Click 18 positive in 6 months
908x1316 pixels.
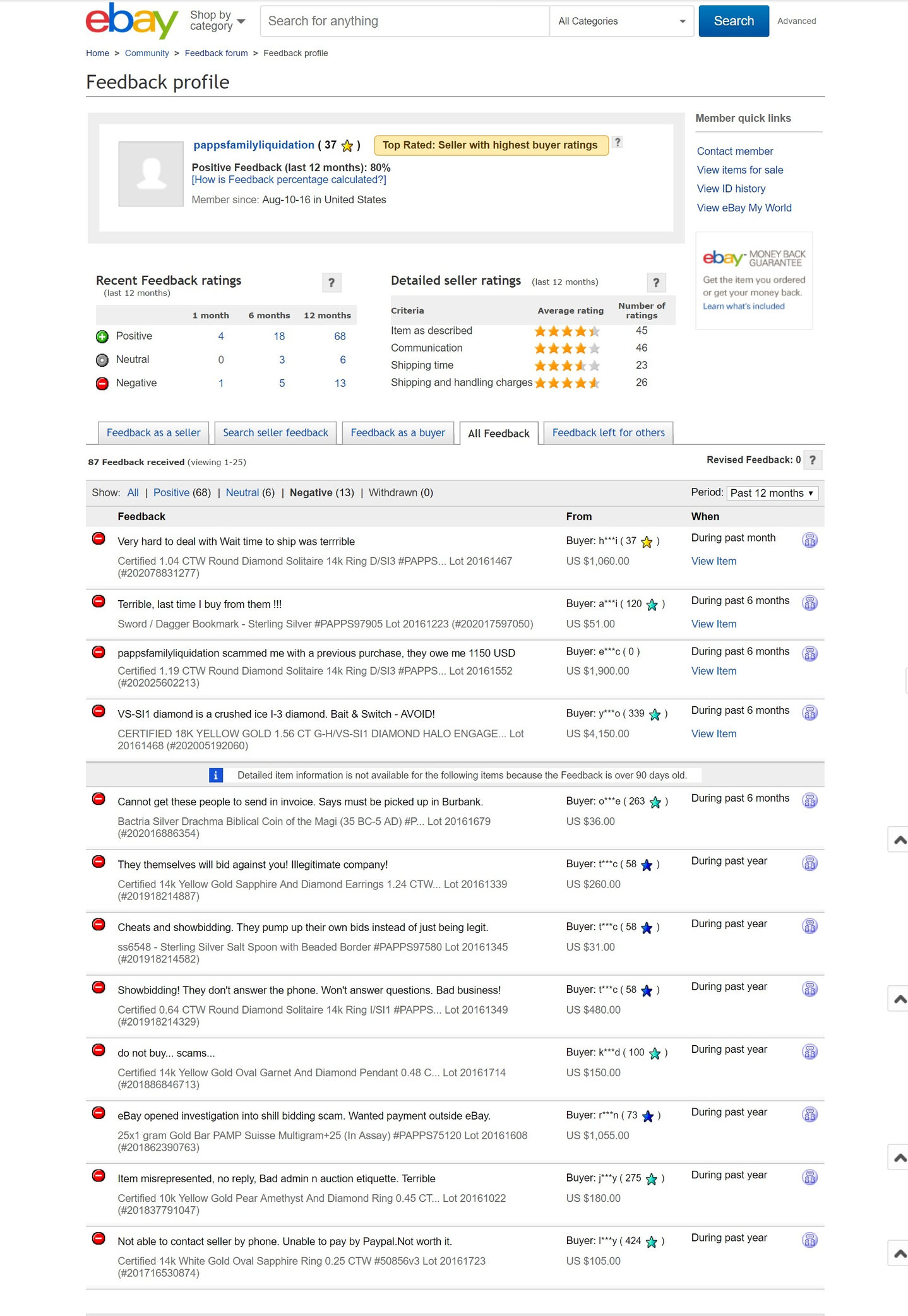279,336
